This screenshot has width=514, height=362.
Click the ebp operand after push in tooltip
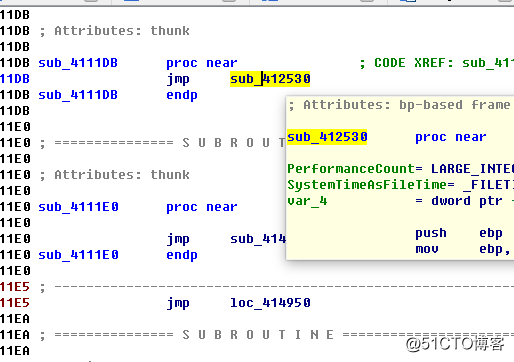coord(491,234)
